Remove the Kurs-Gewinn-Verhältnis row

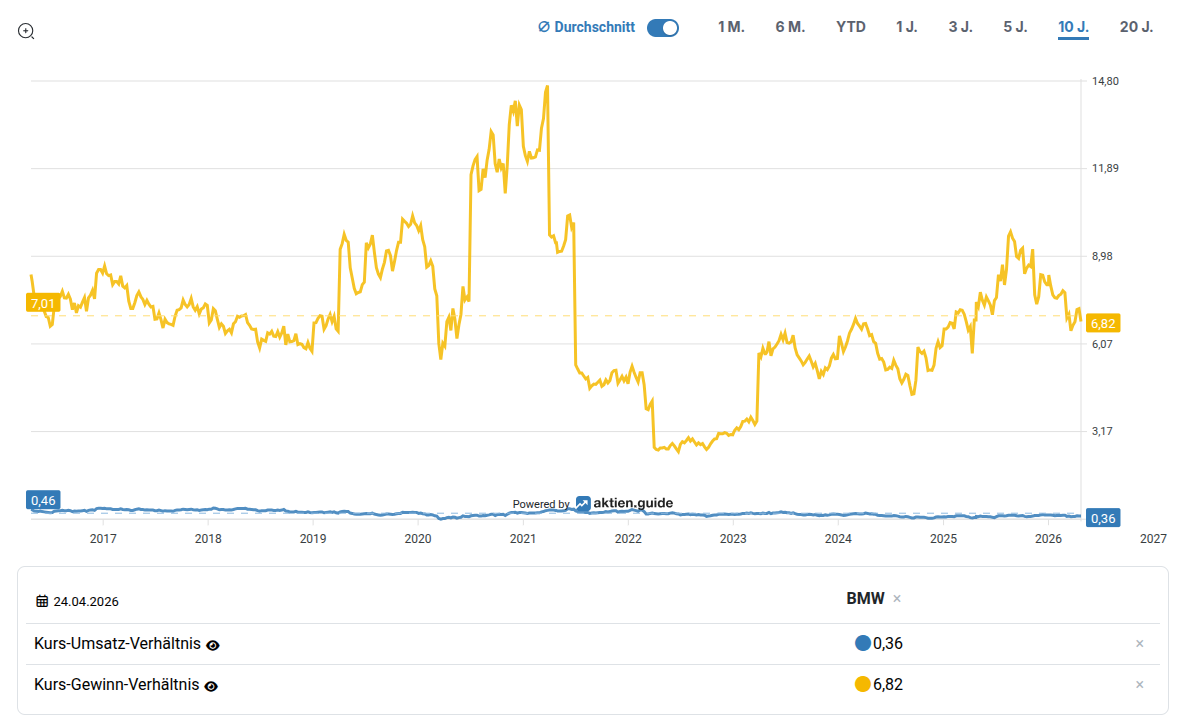1139,685
